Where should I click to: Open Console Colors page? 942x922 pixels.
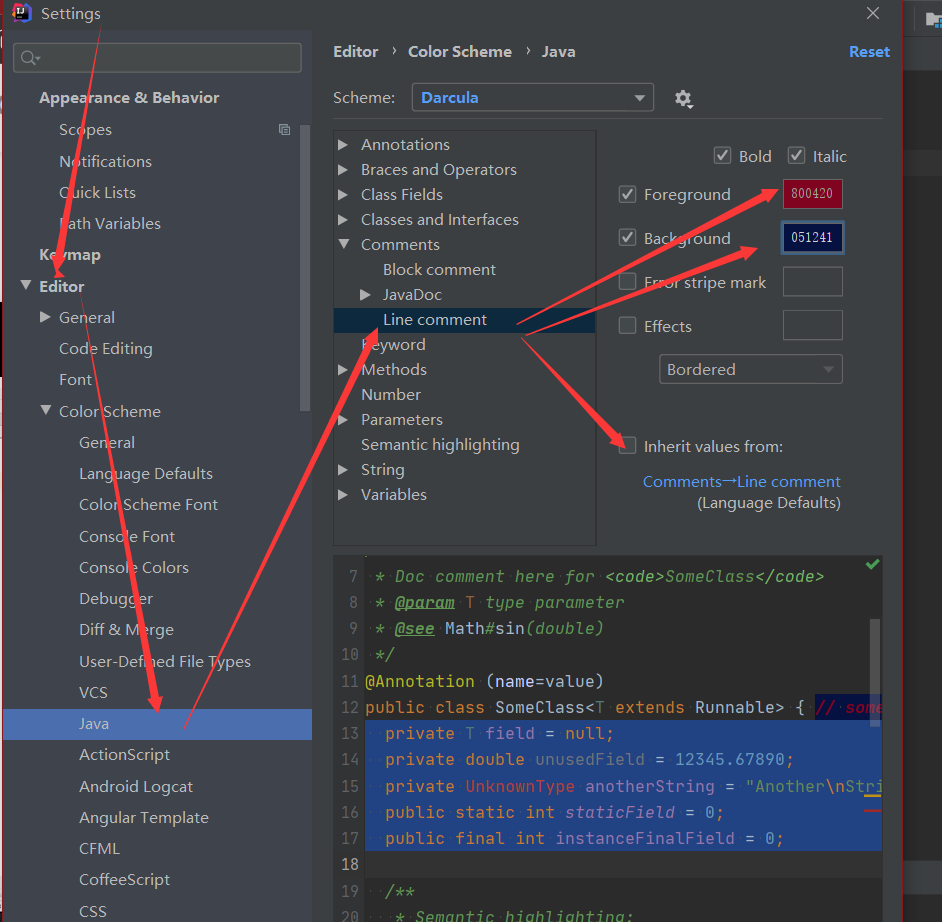134,568
